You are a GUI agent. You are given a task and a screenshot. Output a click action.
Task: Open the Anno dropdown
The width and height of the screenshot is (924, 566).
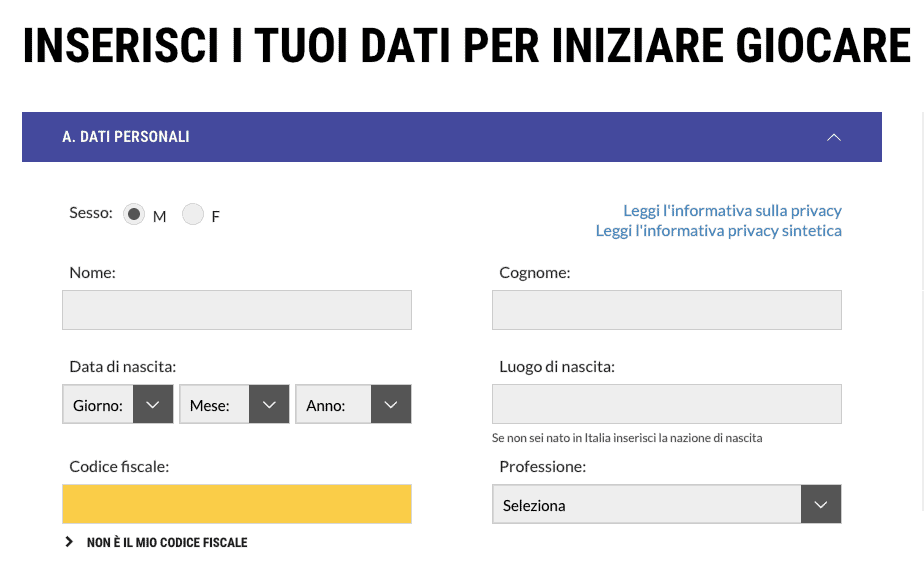tap(353, 404)
